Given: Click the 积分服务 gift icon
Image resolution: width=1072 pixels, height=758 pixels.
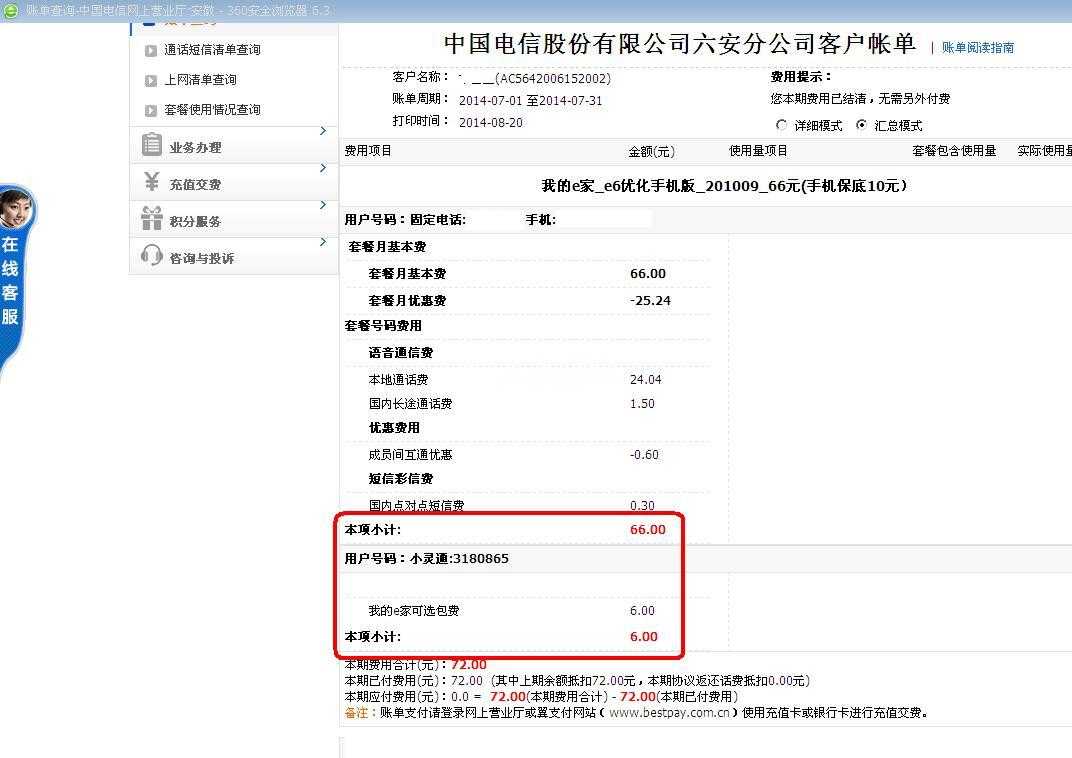Looking at the screenshot, I should tap(152, 218).
